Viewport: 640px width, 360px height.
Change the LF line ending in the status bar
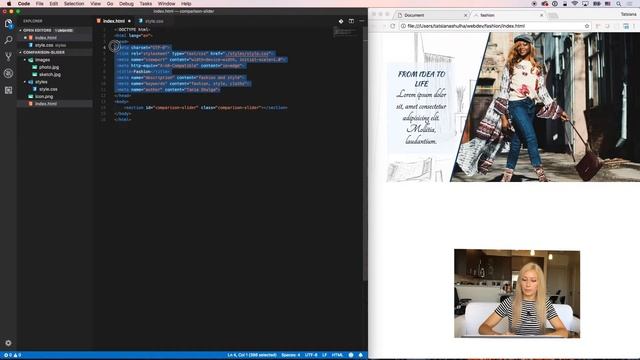click(x=324, y=355)
